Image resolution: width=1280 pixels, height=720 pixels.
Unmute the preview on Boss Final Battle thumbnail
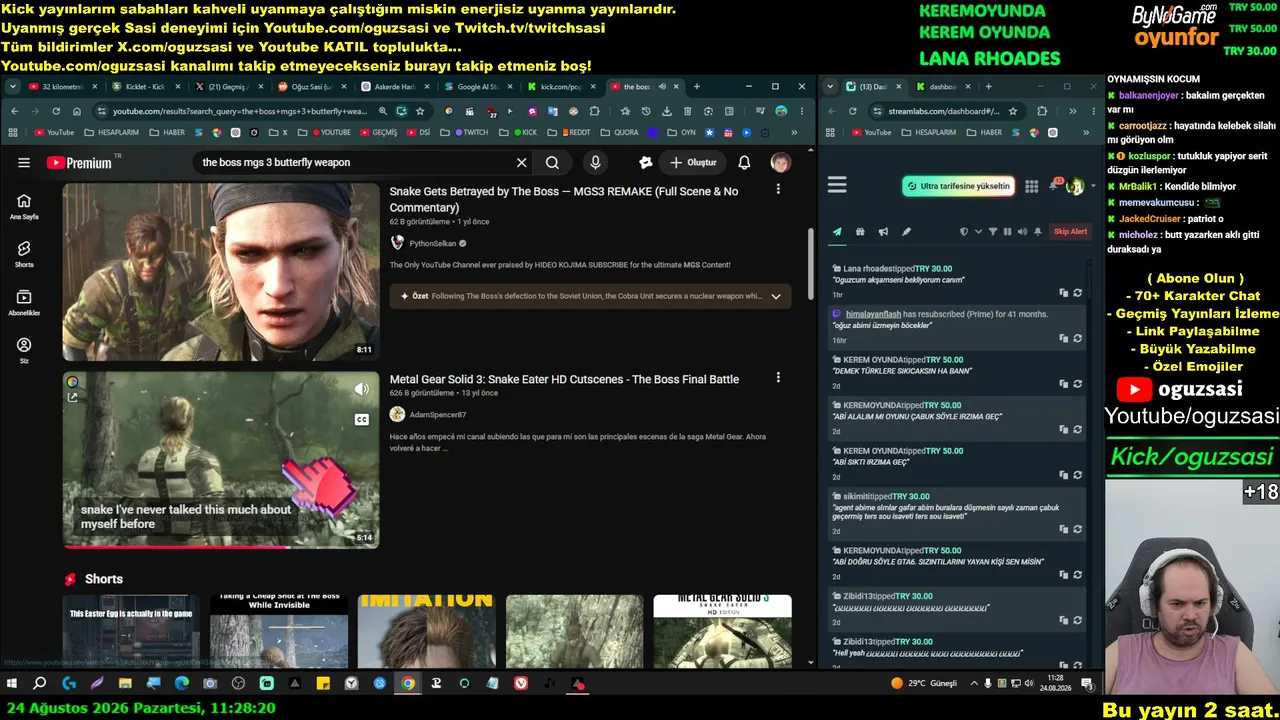(x=361, y=390)
